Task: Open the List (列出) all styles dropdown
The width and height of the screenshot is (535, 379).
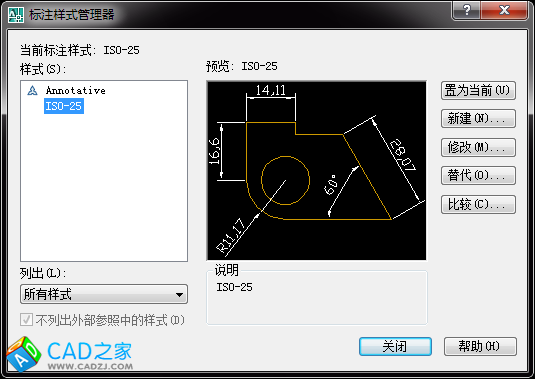Action: tap(104, 294)
